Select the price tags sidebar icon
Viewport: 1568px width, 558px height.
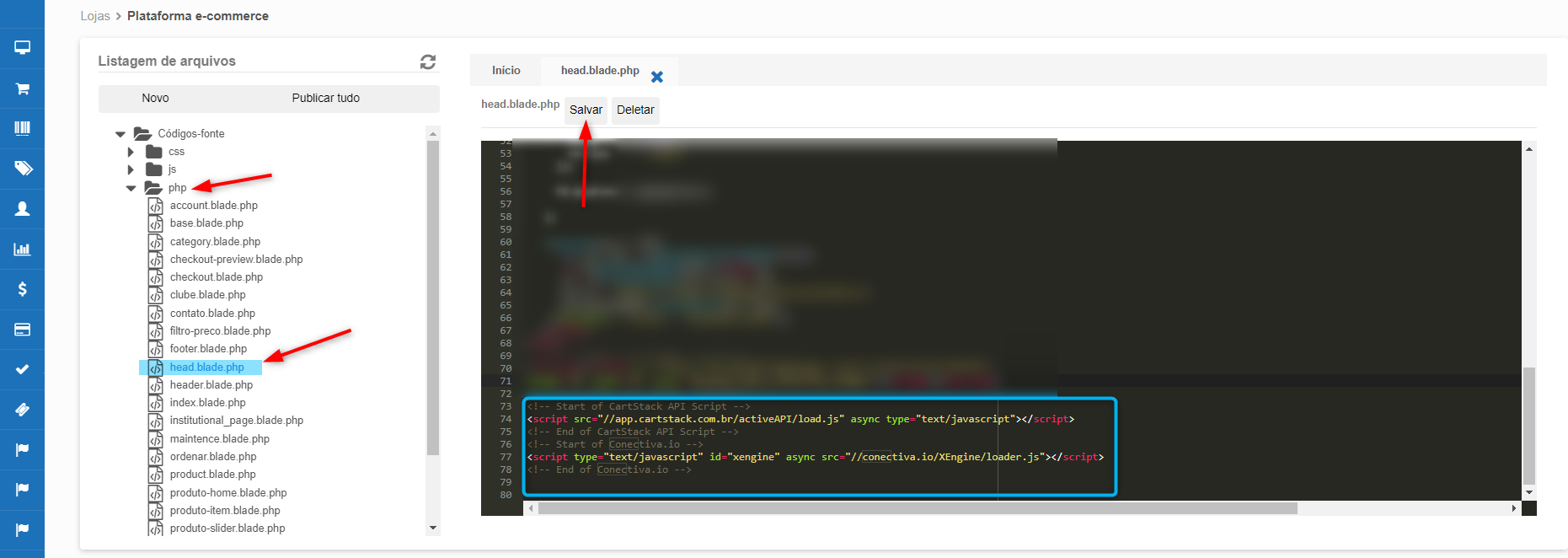tap(22, 168)
